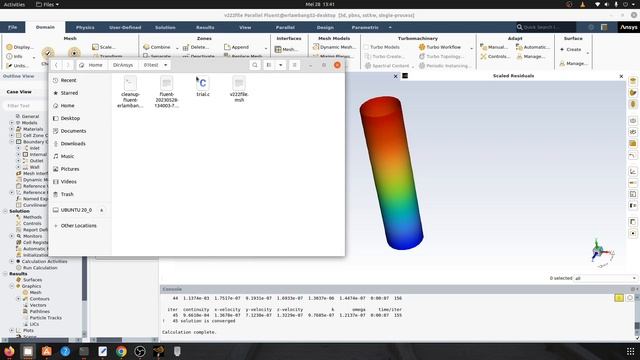
Task: Open the File ribbon tab
Action: (x=13, y=27)
